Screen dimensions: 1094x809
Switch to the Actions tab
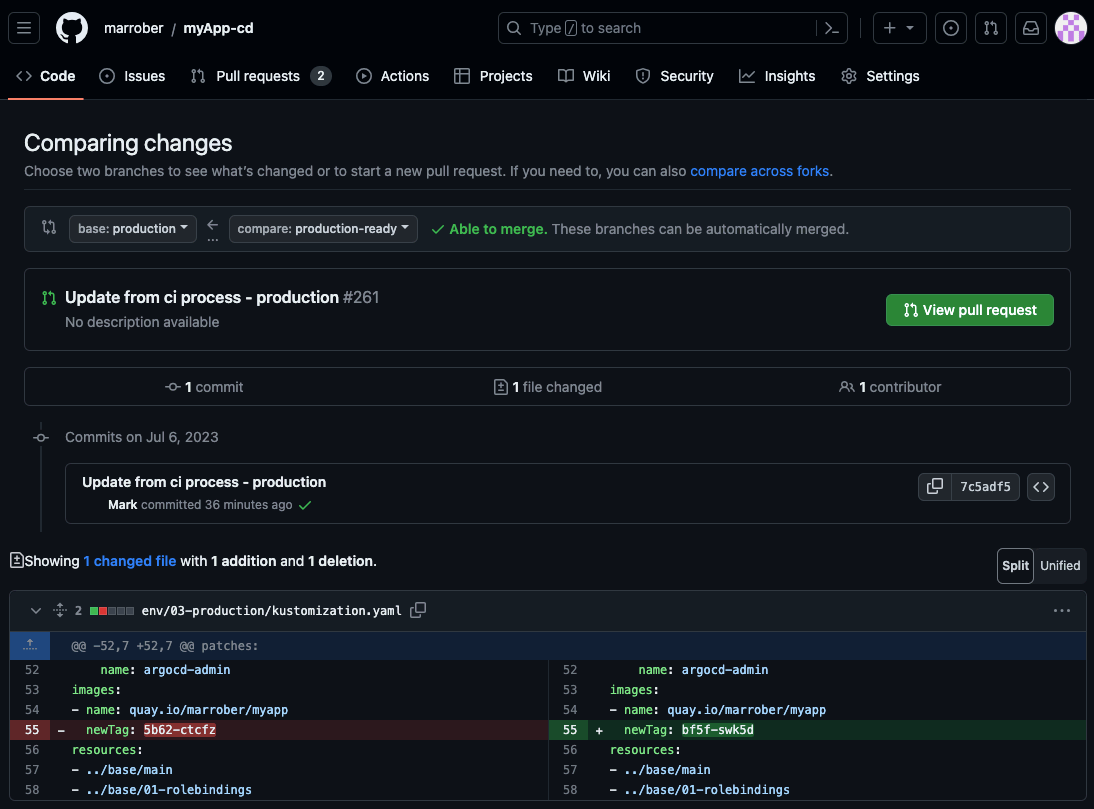point(393,76)
